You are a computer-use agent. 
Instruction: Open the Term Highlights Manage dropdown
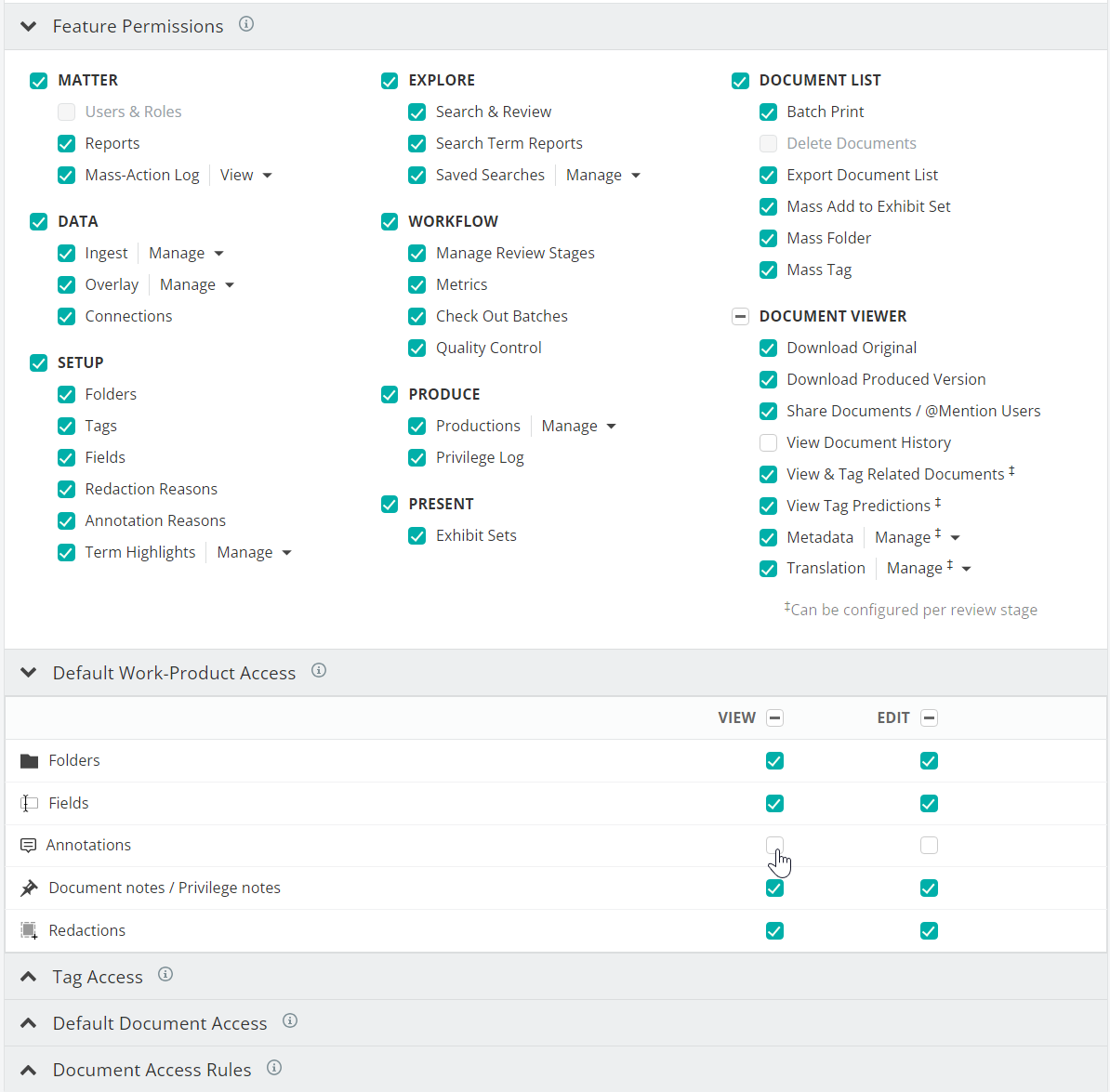click(x=254, y=552)
